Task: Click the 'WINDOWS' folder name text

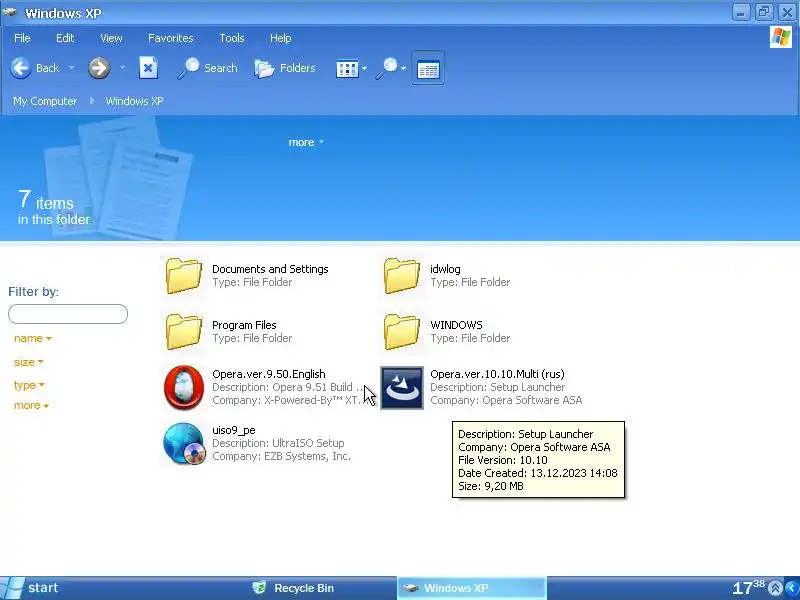Action: point(456,325)
